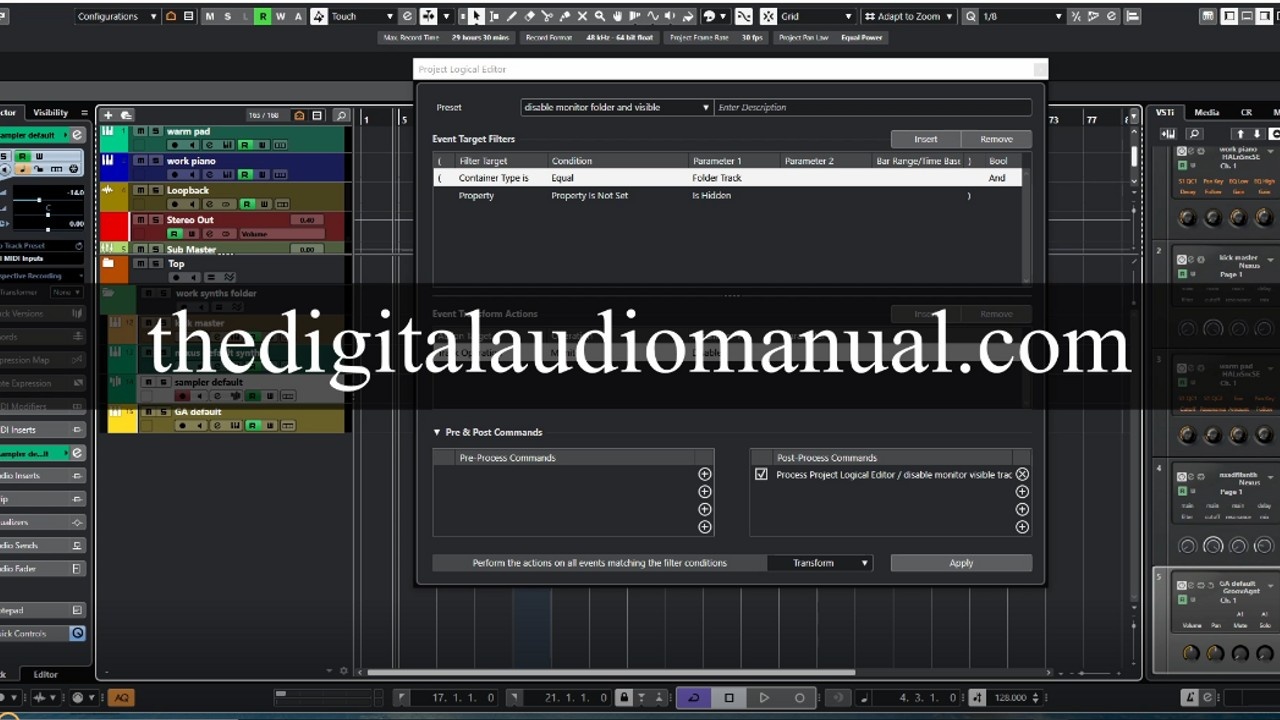Click the punch lock icon in transport
This screenshot has width=1280, height=720.
623,698
